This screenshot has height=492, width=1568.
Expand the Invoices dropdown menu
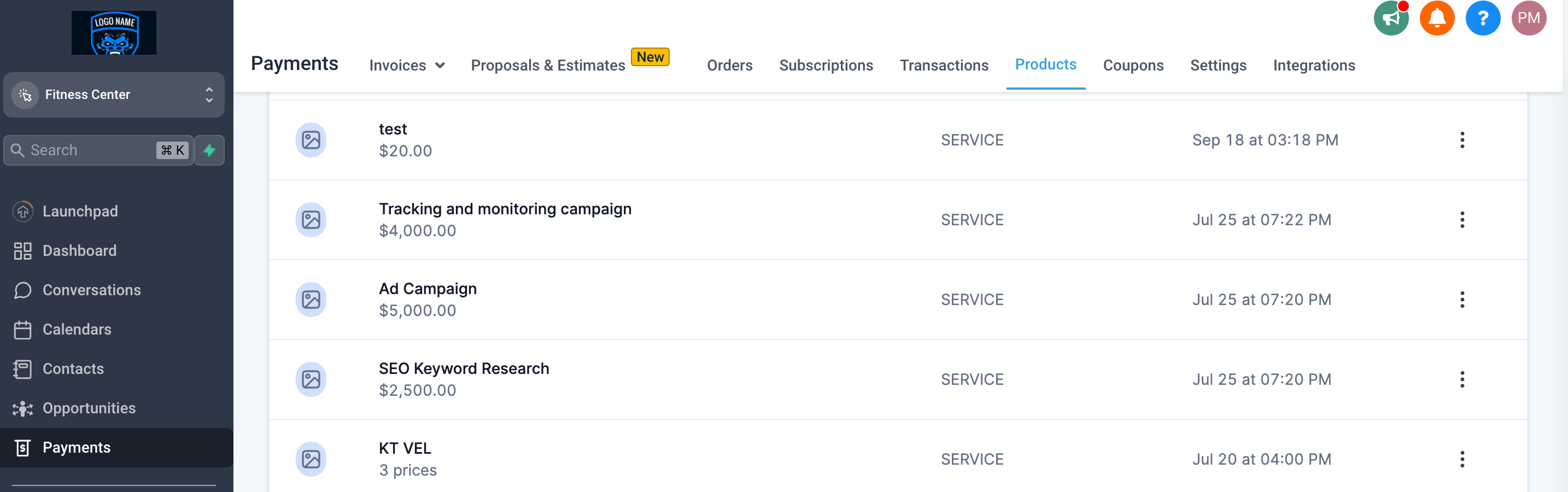click(407, 65)
